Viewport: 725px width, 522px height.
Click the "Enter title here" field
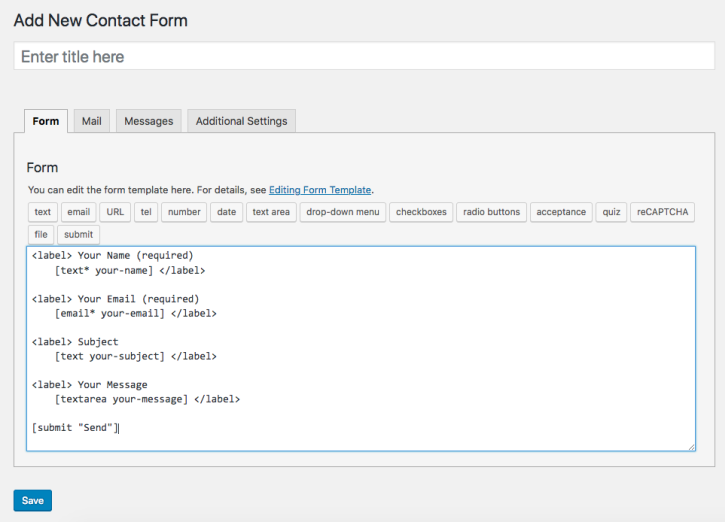[x=364, y=57]
